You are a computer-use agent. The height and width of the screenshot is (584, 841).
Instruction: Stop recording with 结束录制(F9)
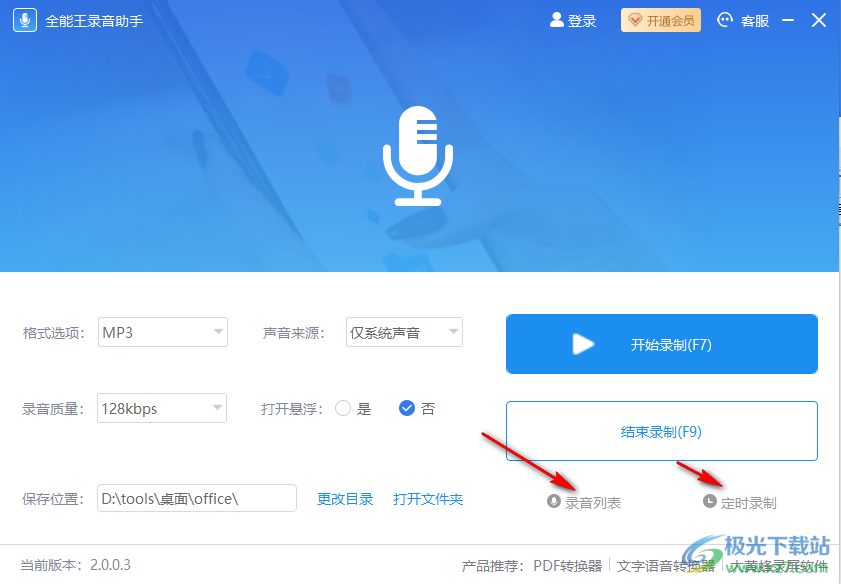[661, 431]
